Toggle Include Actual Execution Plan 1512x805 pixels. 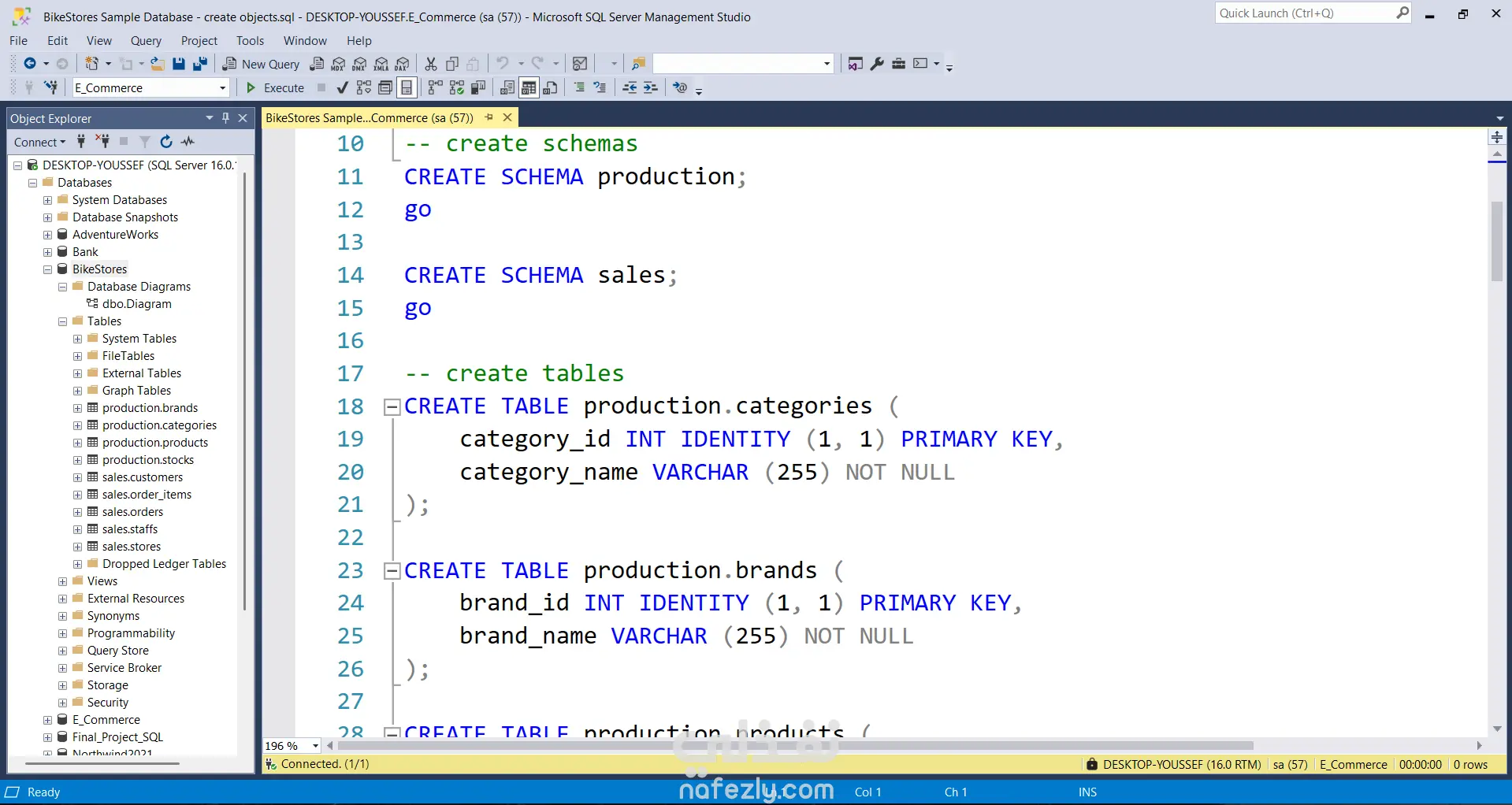click(x=436, y=87)
